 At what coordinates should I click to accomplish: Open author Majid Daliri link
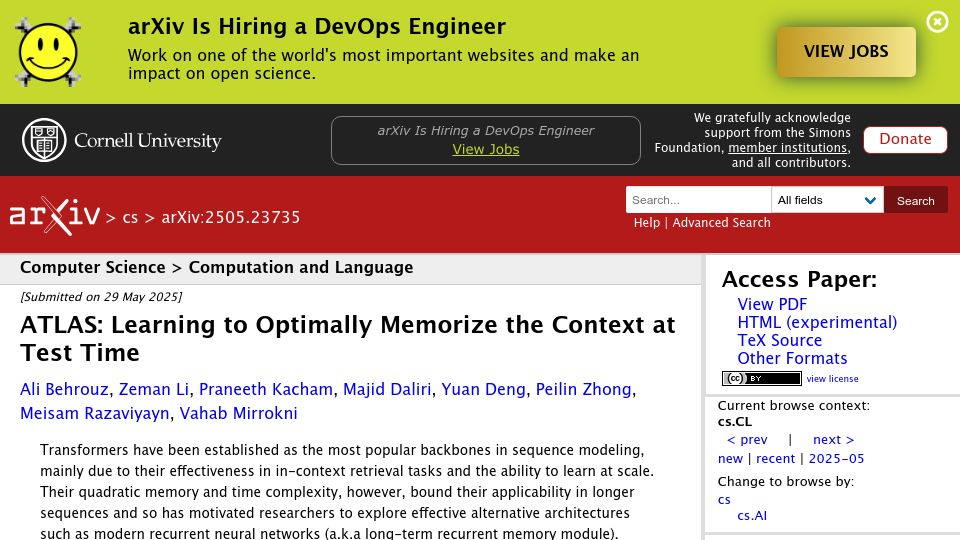click(x=387, y=389)
